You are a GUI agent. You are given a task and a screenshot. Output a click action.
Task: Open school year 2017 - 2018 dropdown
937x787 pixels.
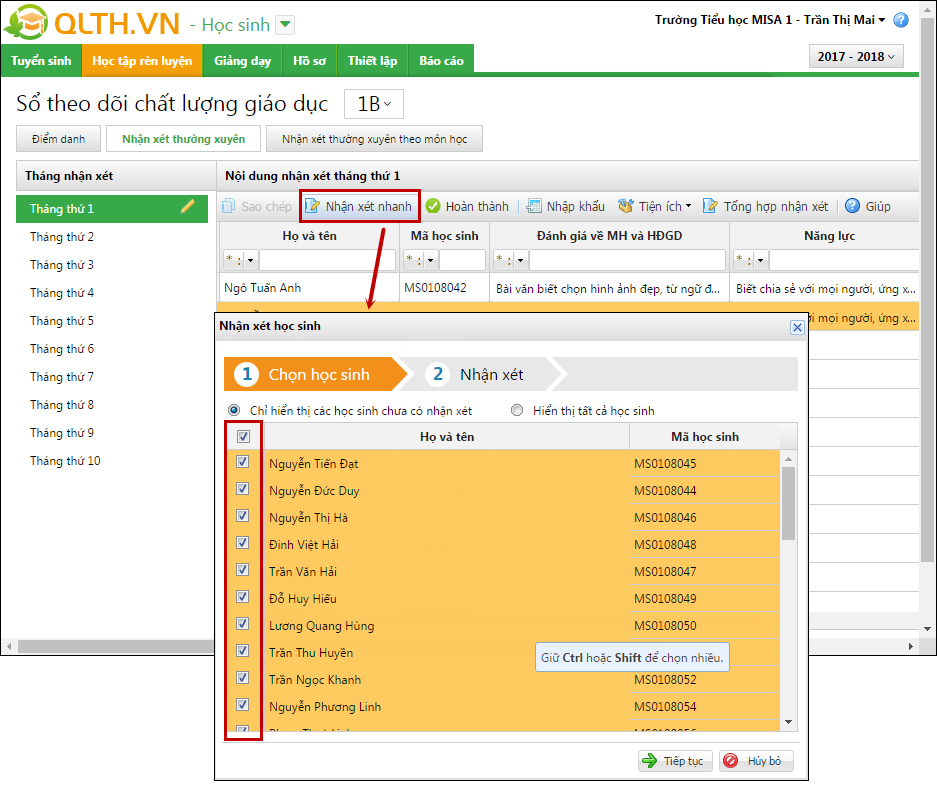tap(856, 57)
